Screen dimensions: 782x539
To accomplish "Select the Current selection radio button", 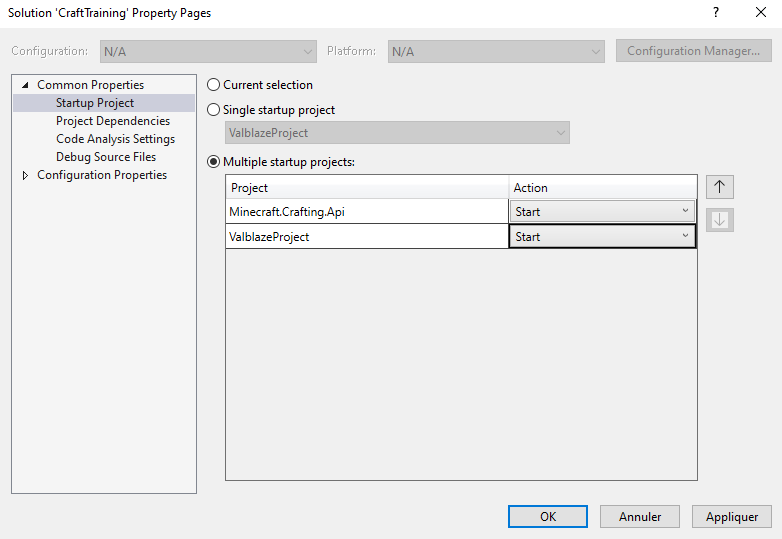I will (x=213, y=85).
